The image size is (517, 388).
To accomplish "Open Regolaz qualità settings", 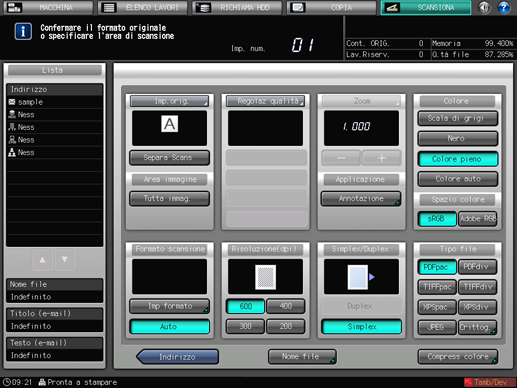I will pos(265,101).
